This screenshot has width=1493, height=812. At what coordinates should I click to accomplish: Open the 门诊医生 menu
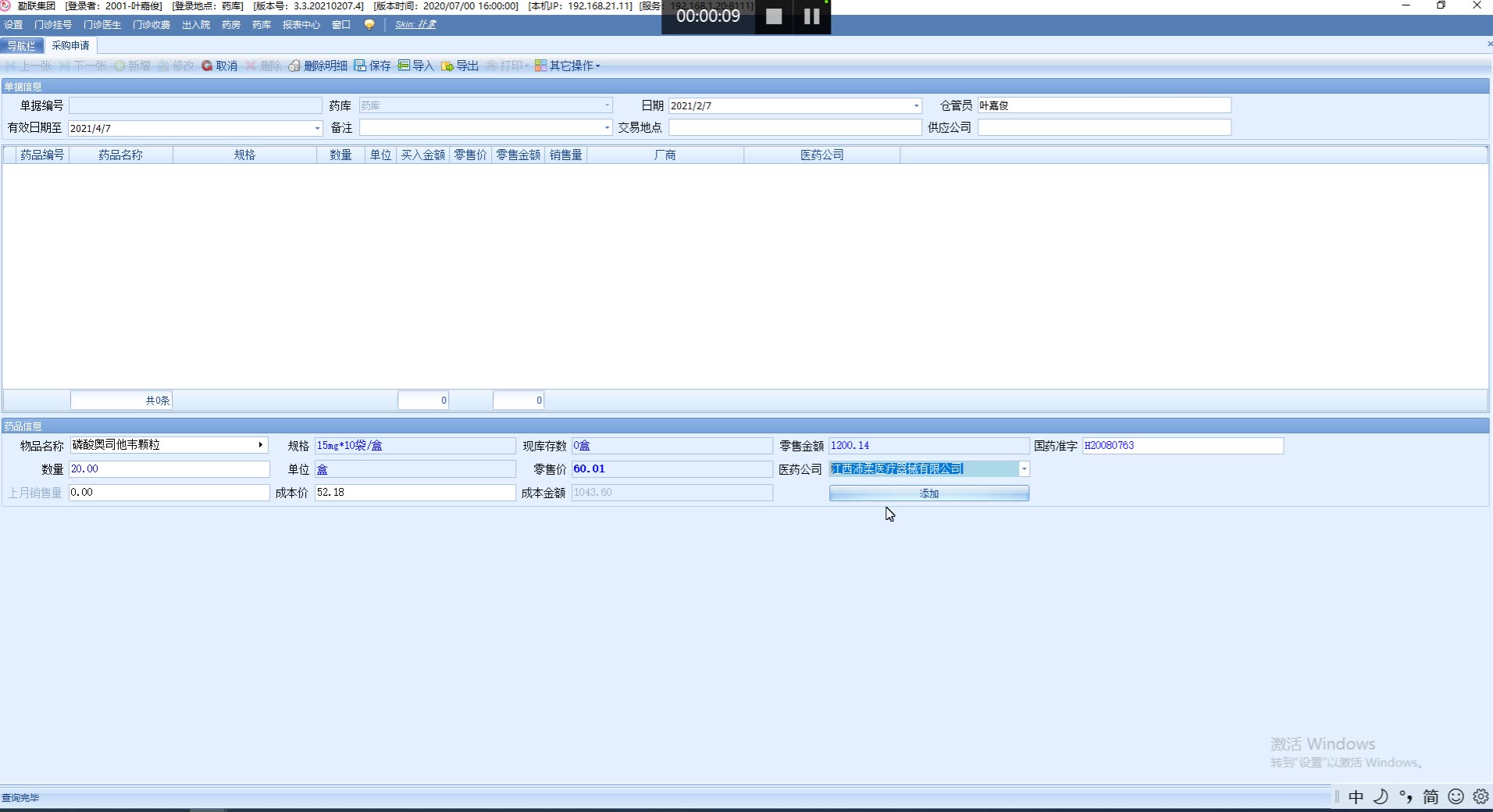point(102,25)
